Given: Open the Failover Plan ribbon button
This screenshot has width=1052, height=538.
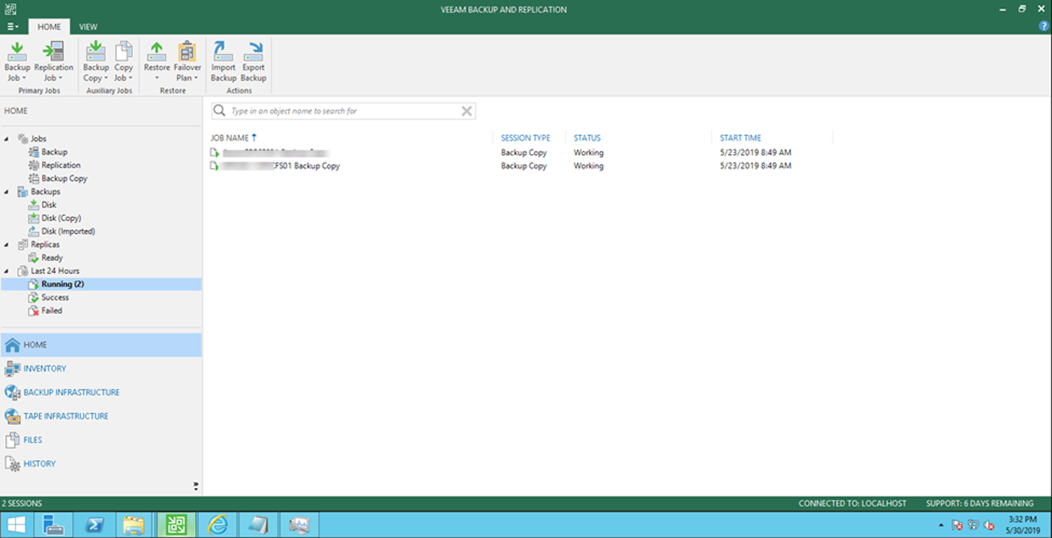Looking at the screenshot, I should [187, 62].
